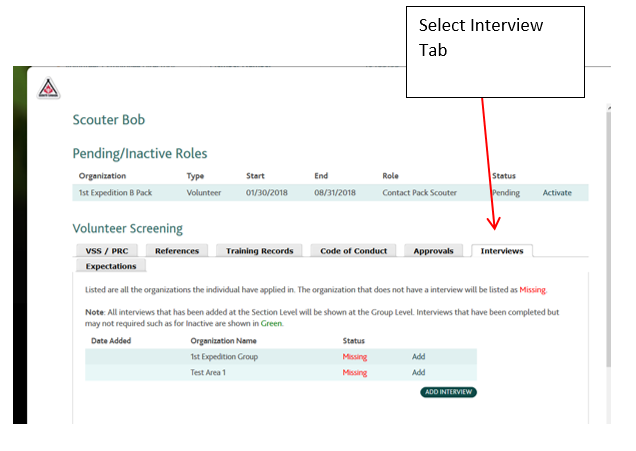Image resolution: width=636 pixels, height=451 pixels.
Task: Open the VSS / PRC tab
Action: (107, 251)
